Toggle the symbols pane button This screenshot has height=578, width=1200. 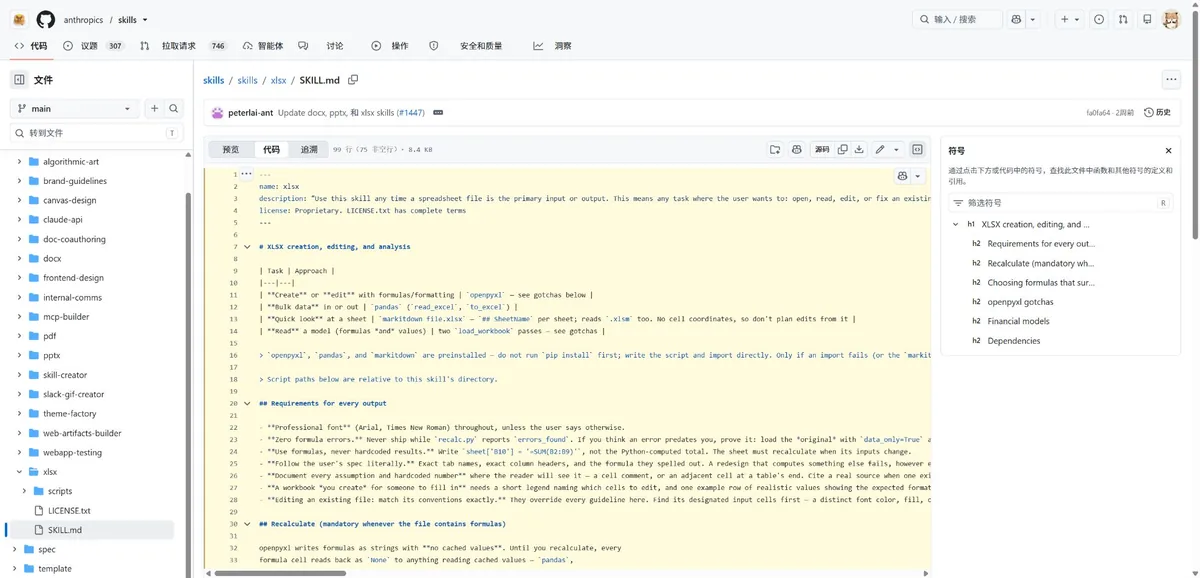917,150
